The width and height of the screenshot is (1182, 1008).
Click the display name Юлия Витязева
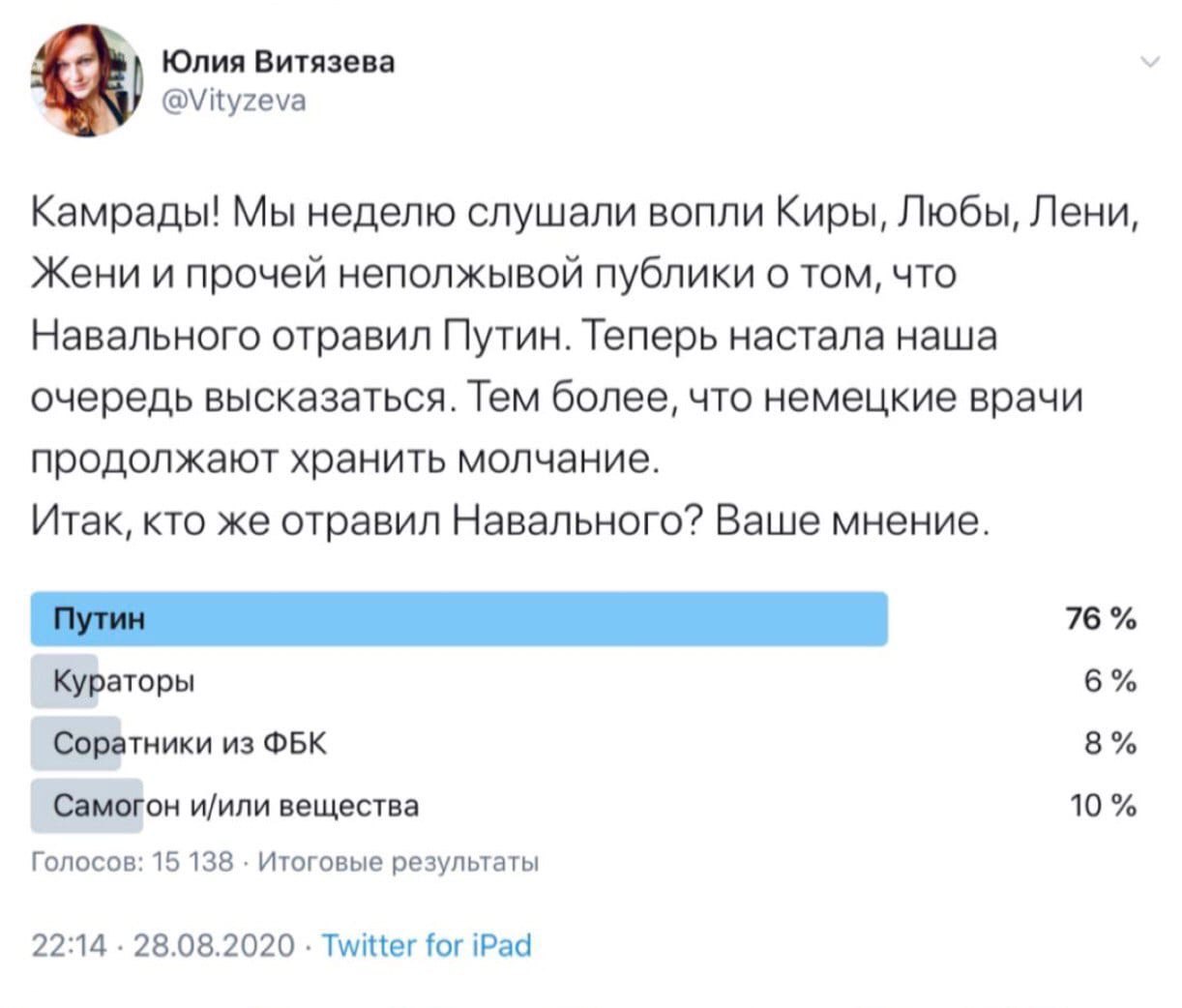click(279, 63)
